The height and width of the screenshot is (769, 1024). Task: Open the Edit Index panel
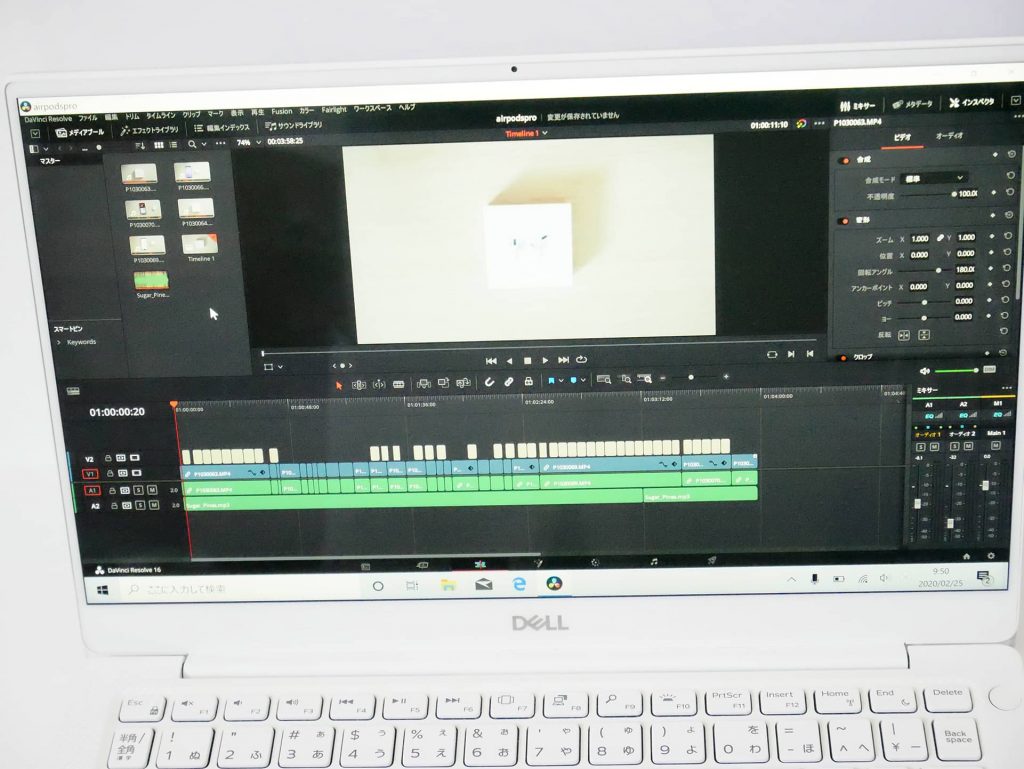click(x=222, y=128)
